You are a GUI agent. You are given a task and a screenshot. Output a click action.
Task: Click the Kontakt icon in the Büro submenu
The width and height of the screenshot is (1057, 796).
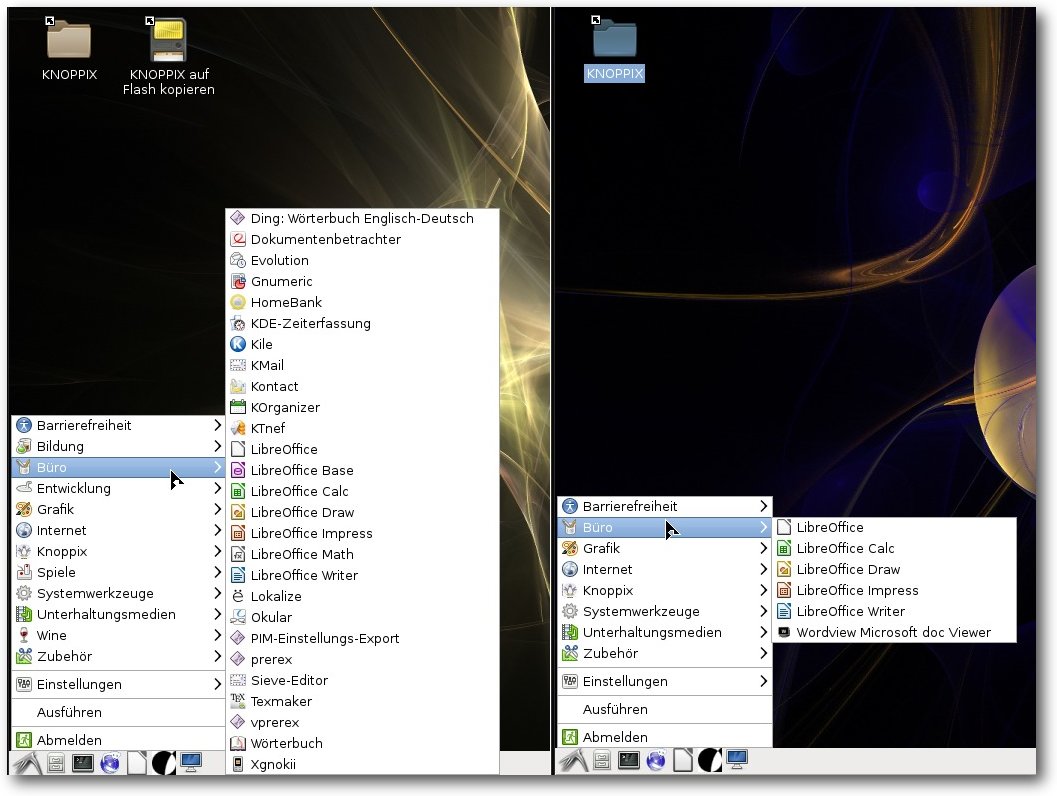point(237,386)
